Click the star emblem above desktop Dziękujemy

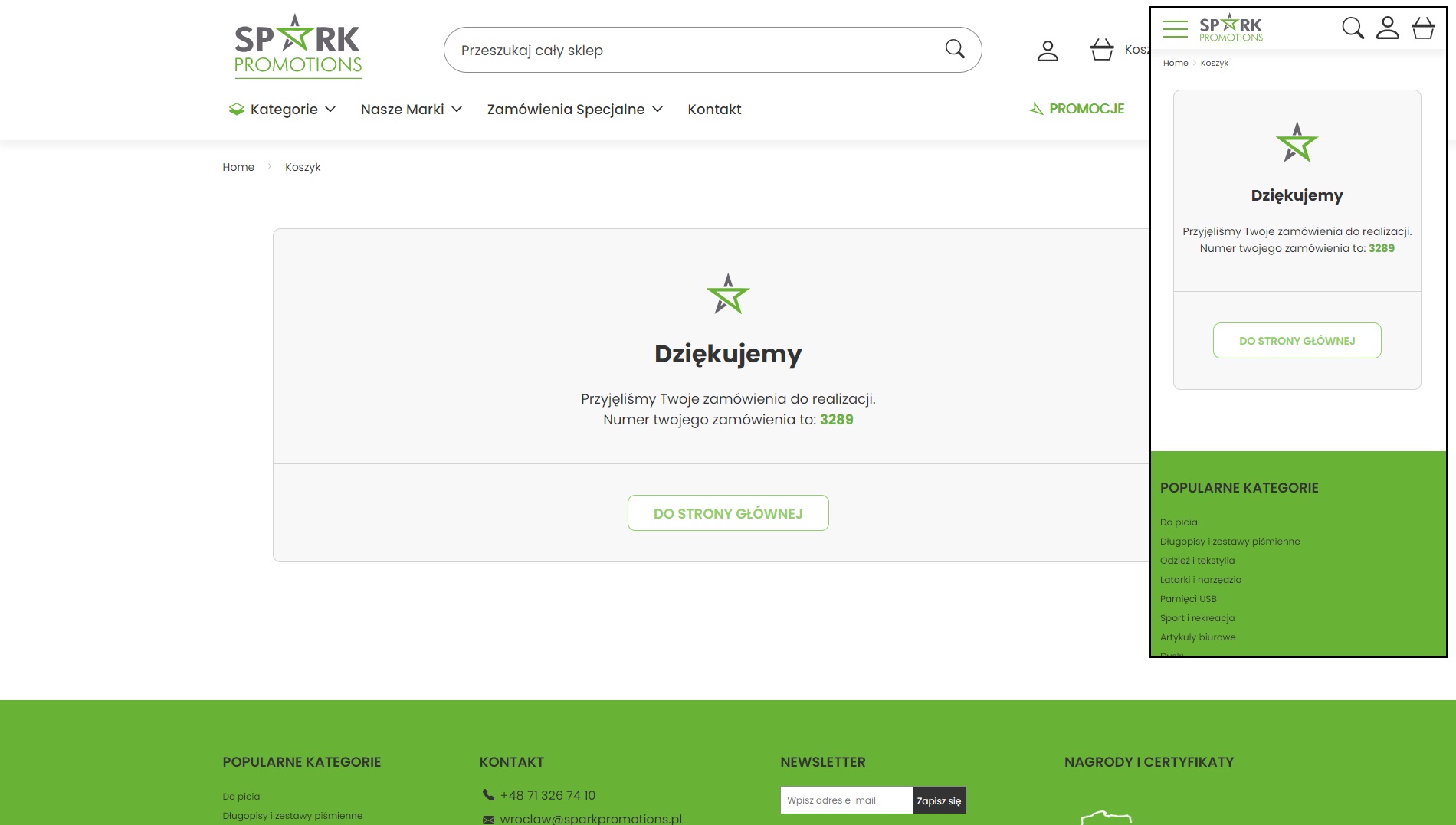[728, 293]
